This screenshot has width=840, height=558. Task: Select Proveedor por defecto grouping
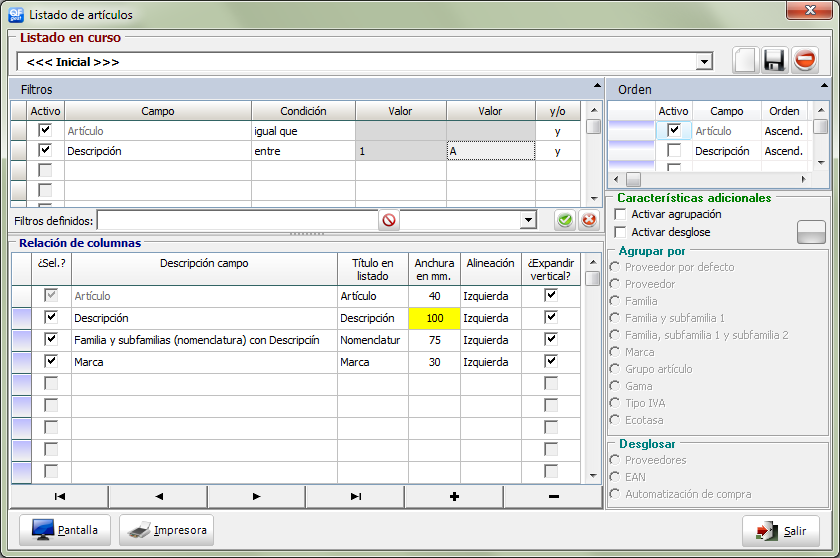pyautogui.click(x=615, y=267)
